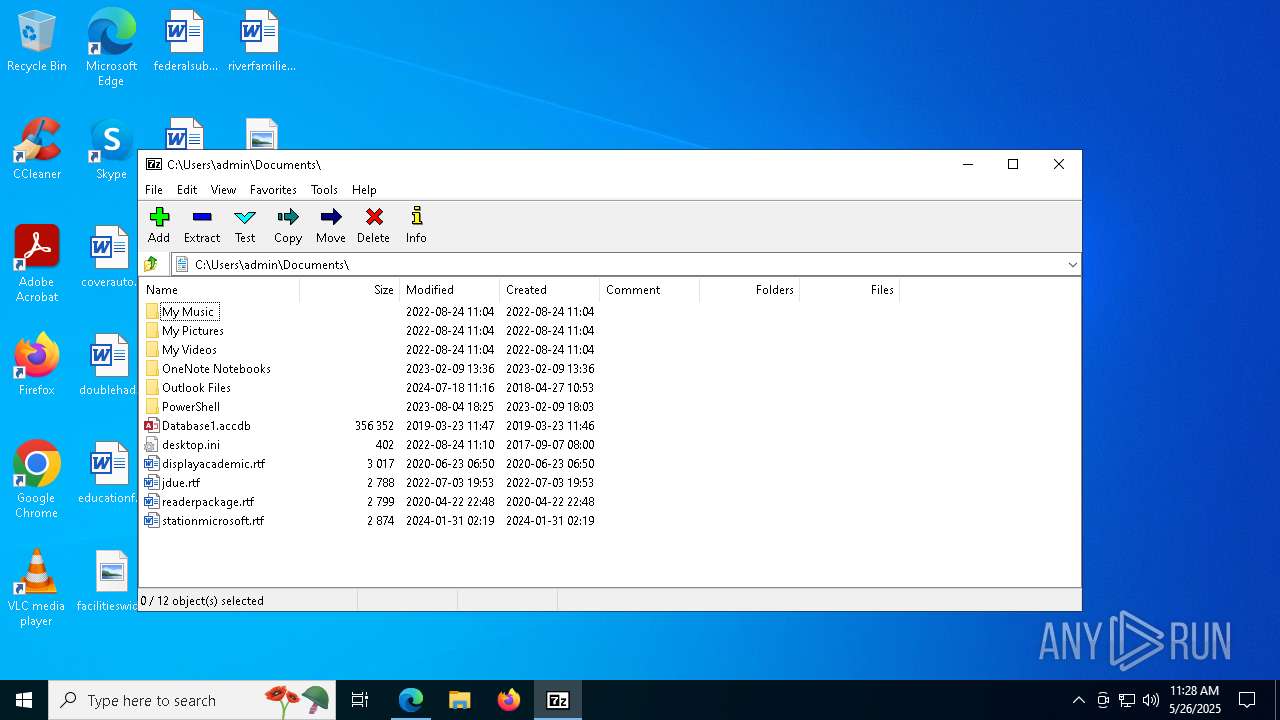Image resolution: width=1280 pixels, height=720 pixels.
Task: Click the Folders column header
Action: [750, 290]
